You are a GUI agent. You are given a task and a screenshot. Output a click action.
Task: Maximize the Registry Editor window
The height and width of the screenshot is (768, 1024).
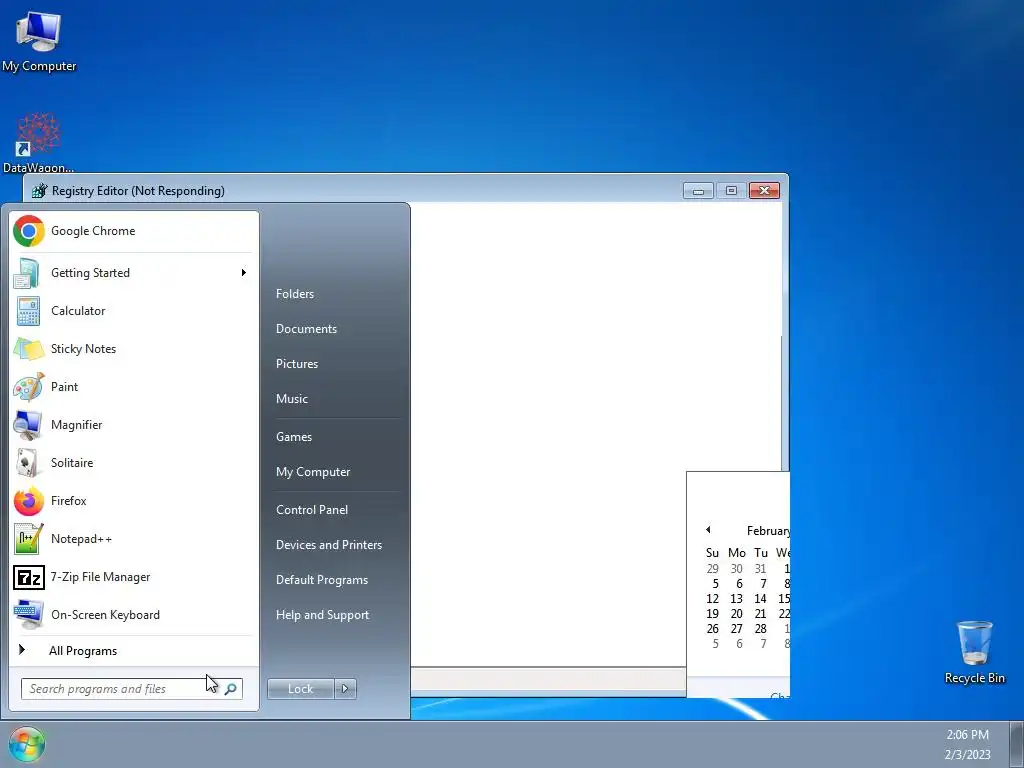click(x=731, y=191)
